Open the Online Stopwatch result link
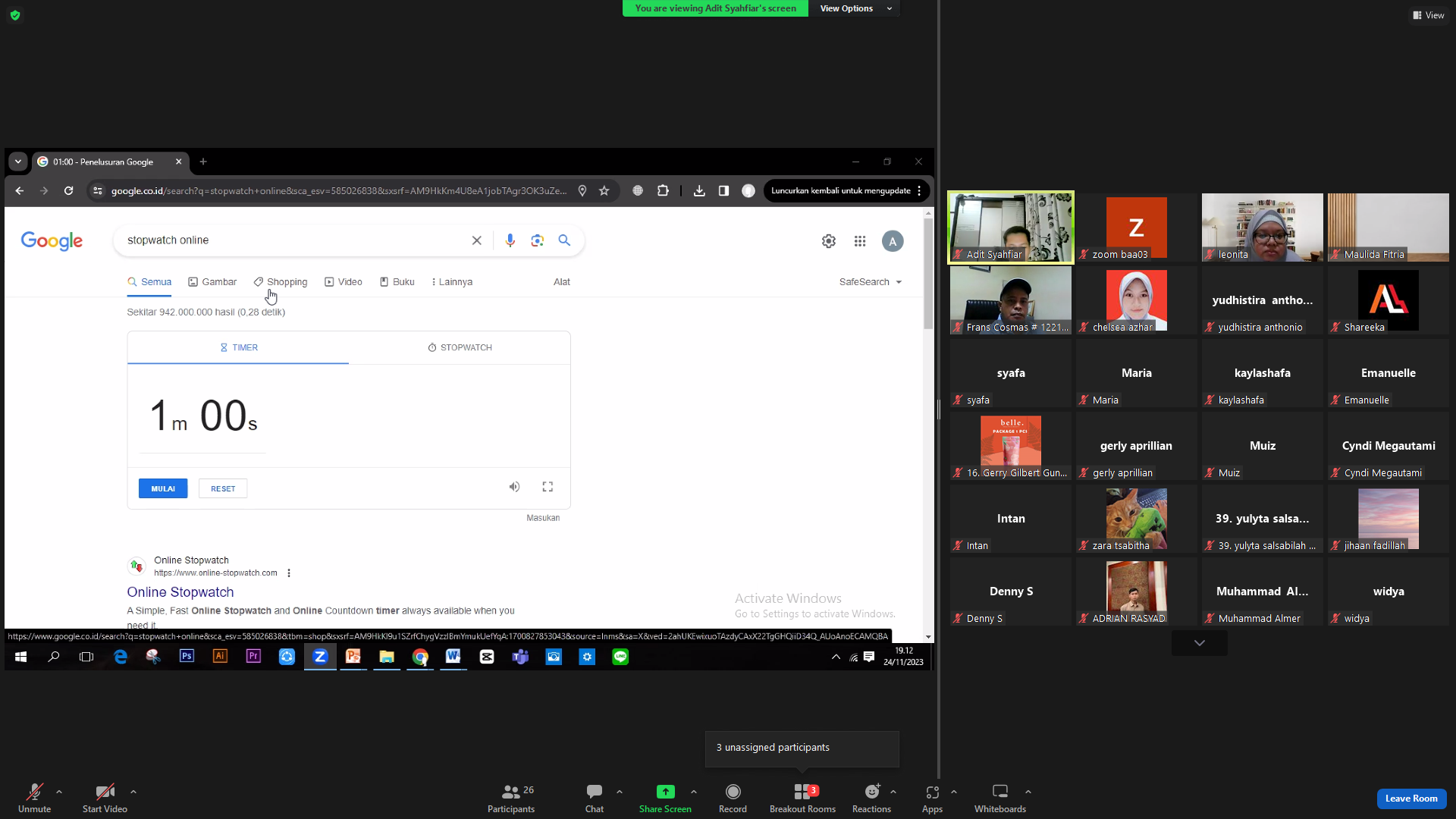This screenshot has height=819, width=1456. 180,592
